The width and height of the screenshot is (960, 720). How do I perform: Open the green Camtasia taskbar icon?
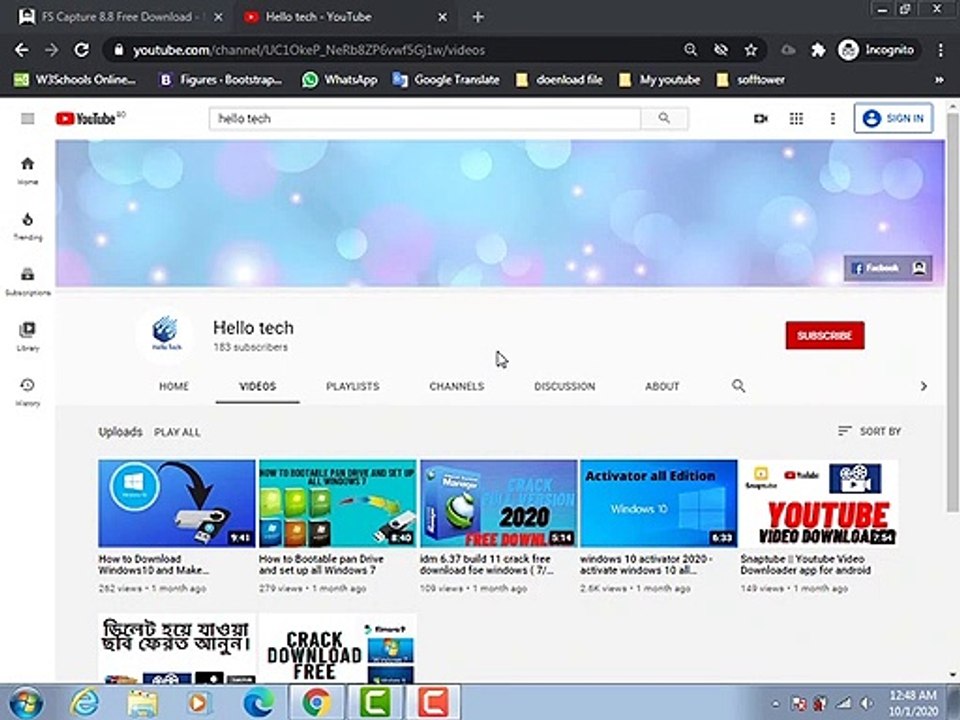point(375,702)
